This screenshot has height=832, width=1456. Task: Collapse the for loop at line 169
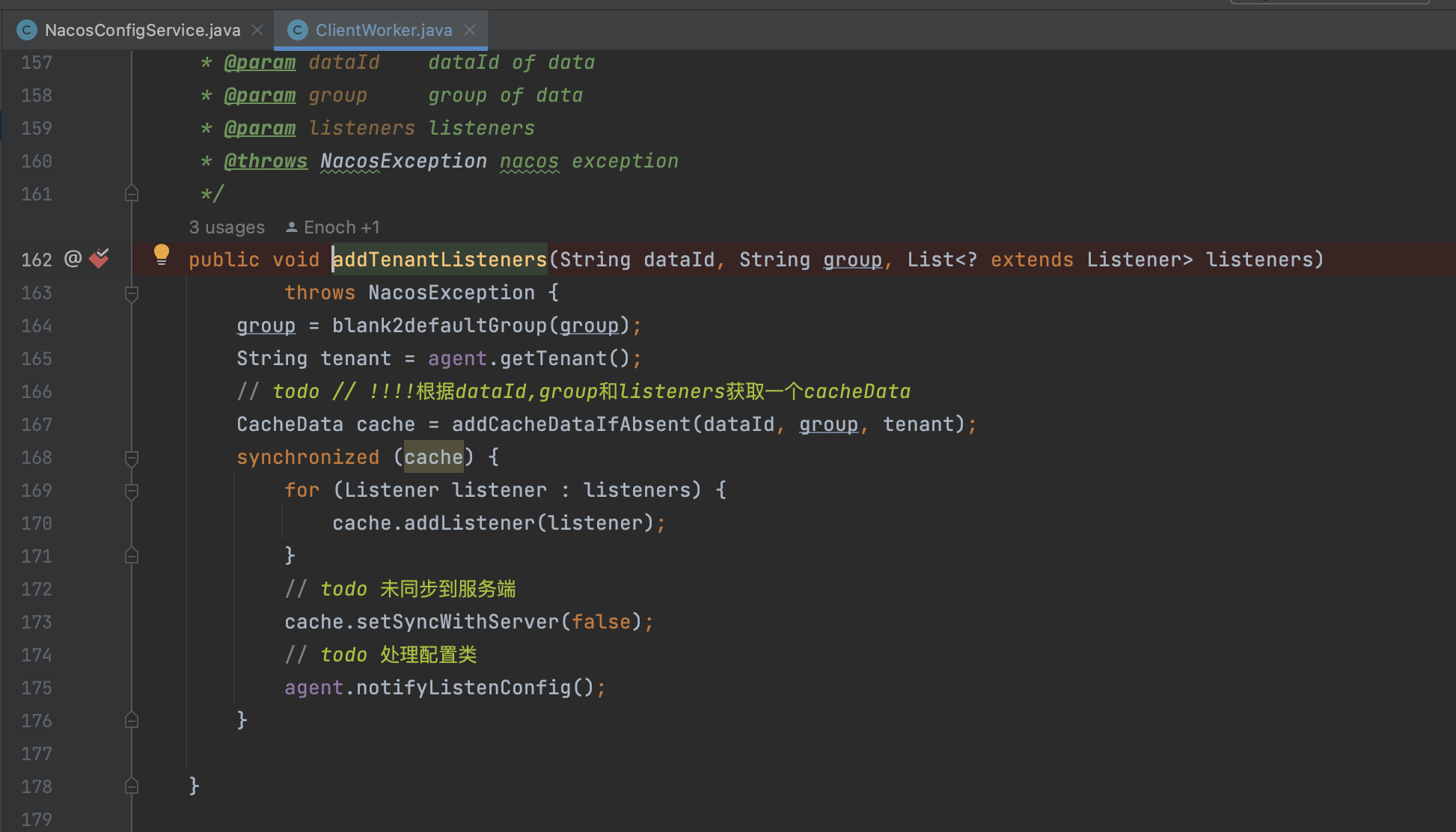pyautogui.click(x=132, y=491)
